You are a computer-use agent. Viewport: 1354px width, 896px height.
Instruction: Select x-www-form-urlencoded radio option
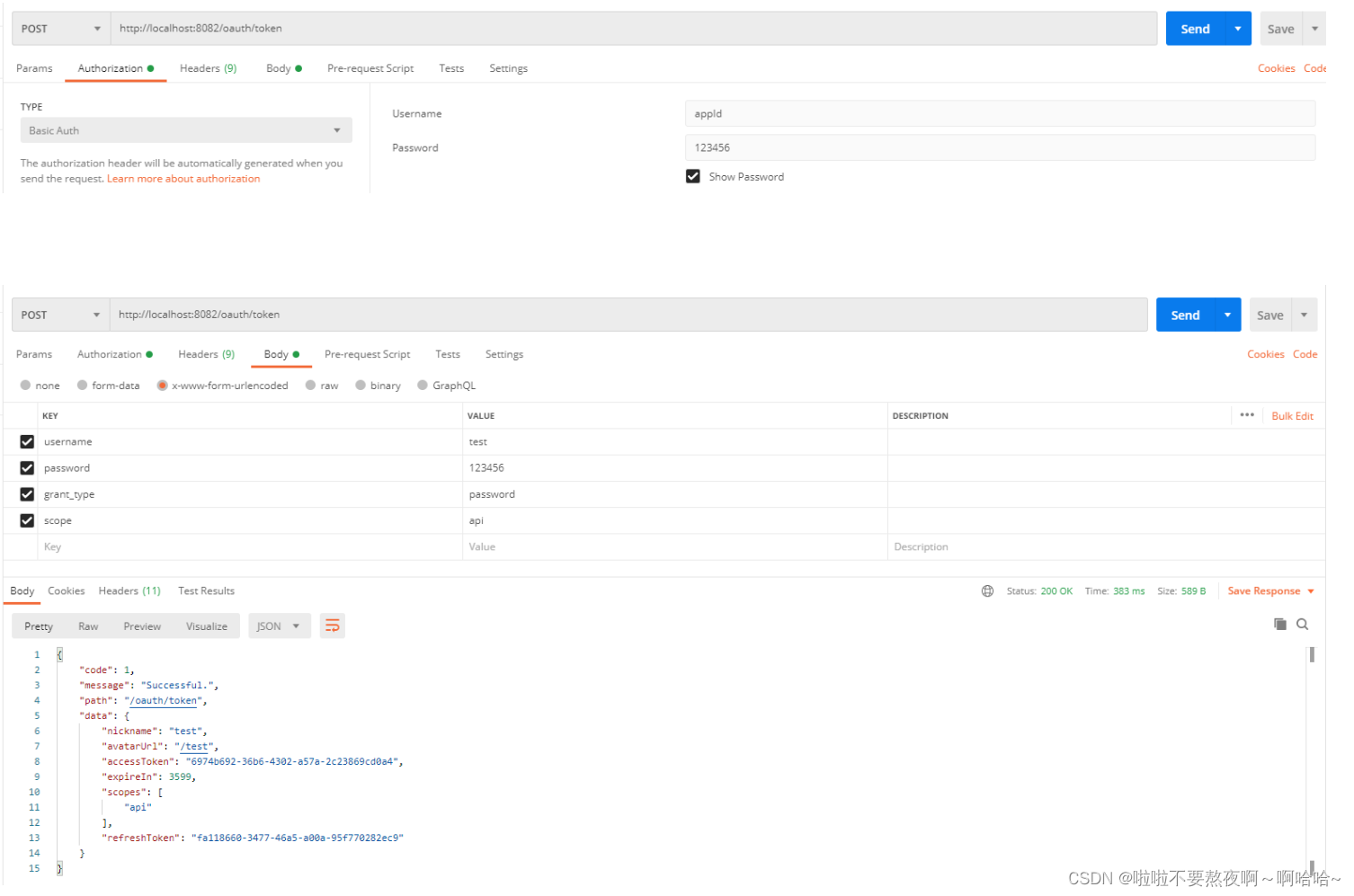162,386
